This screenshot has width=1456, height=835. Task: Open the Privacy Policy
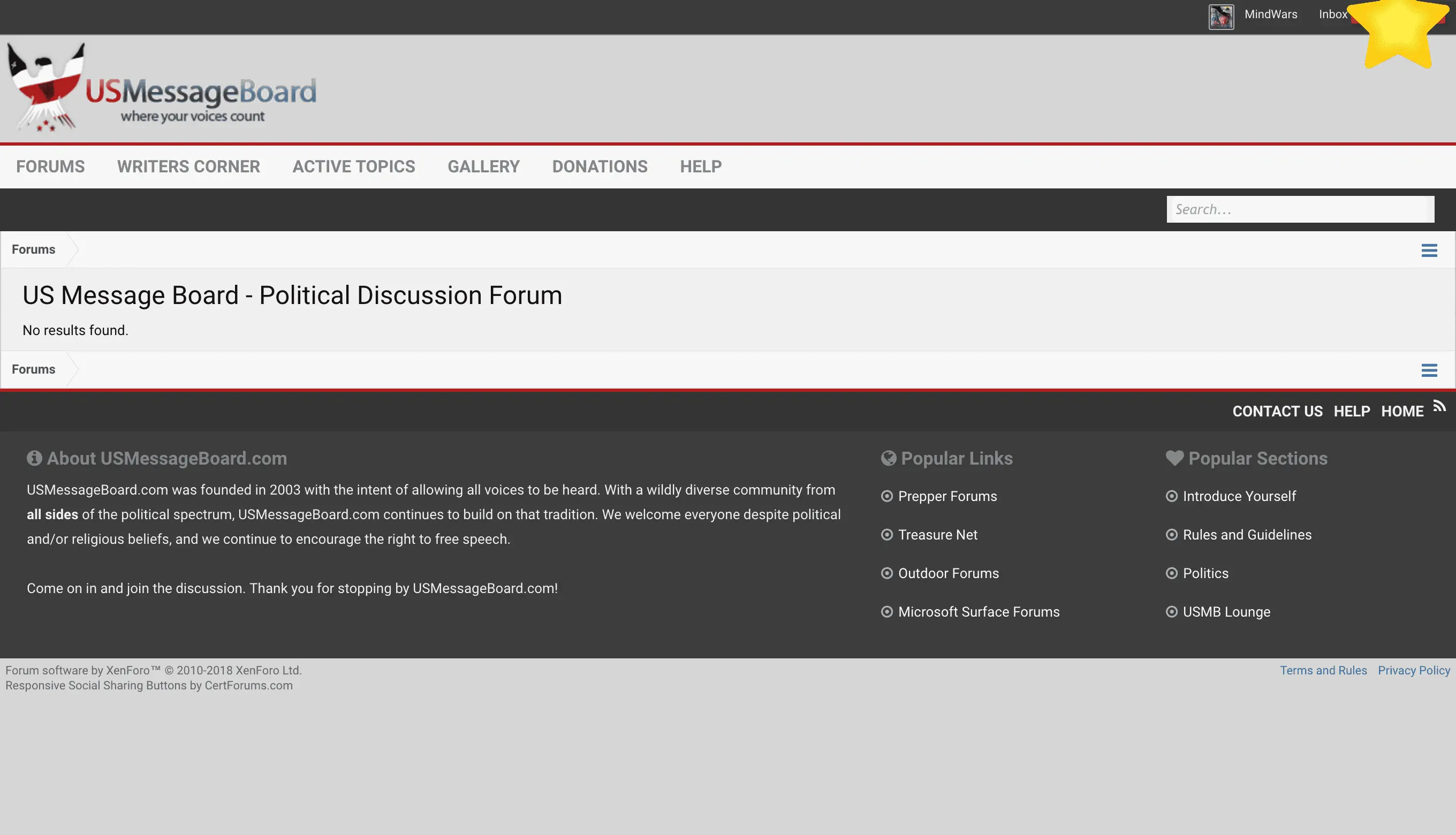coord(1414,670)
